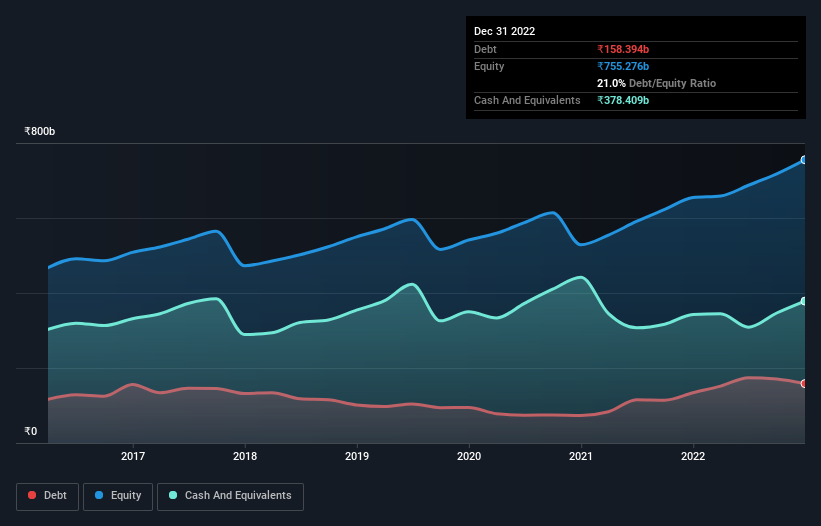Click the 2021 x-axis label
This screenshot has width=821, height=526.
click(x=581, y=456)
